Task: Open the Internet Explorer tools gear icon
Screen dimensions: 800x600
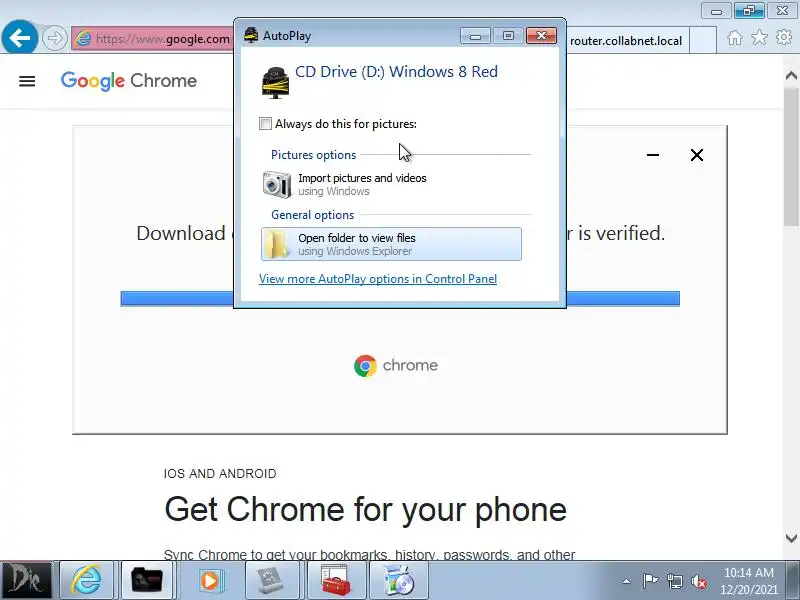Action: (x=784, y=37)
